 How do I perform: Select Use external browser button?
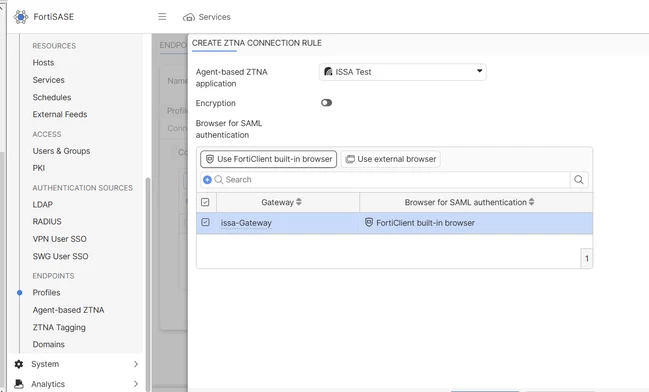[x=390, y=159]
